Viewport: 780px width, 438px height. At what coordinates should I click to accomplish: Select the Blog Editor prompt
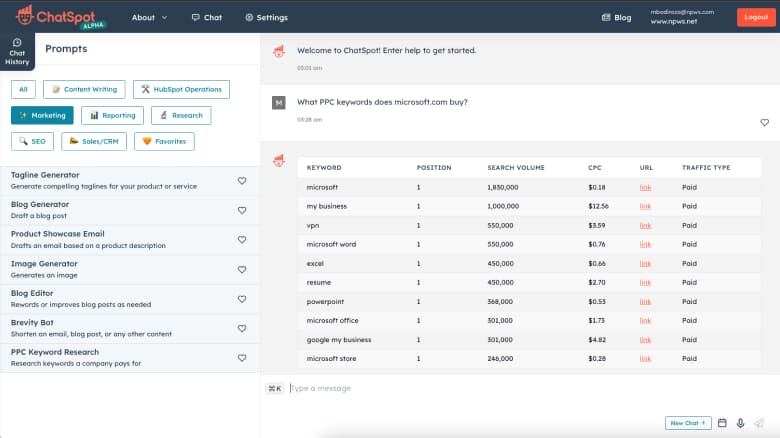(x=130, y=299)
